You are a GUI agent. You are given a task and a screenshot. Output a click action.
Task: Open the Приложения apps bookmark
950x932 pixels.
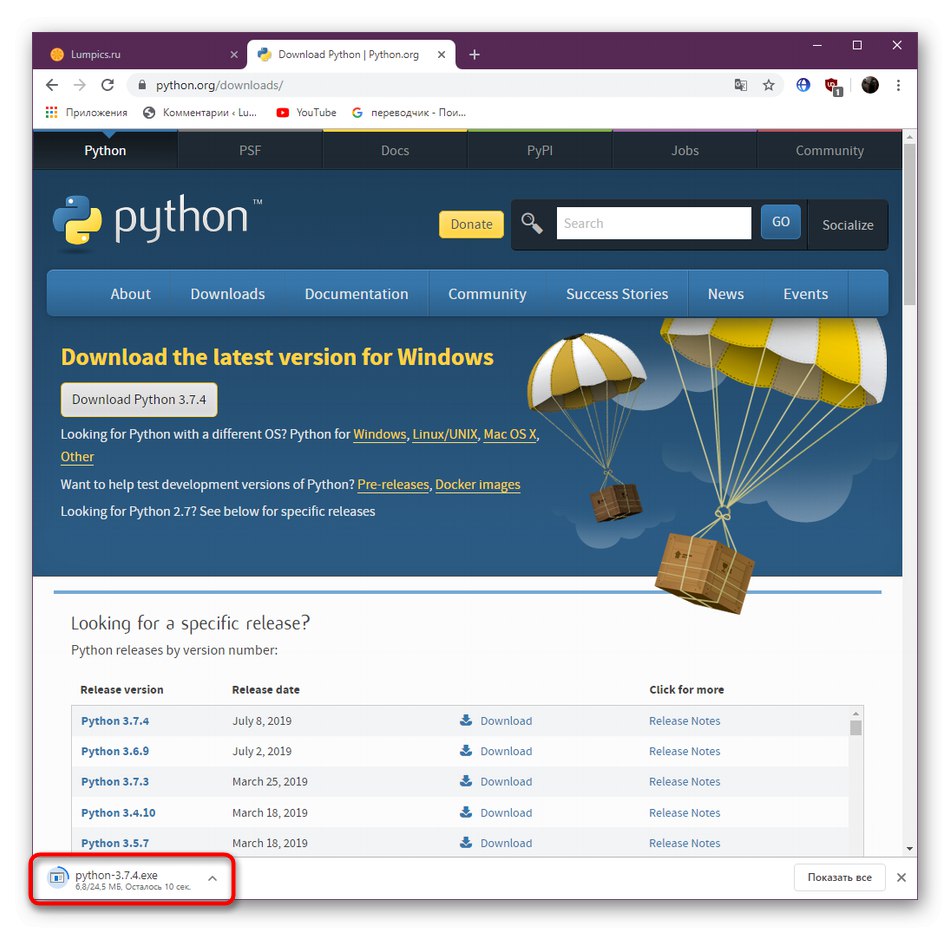(x=87, y=113)
